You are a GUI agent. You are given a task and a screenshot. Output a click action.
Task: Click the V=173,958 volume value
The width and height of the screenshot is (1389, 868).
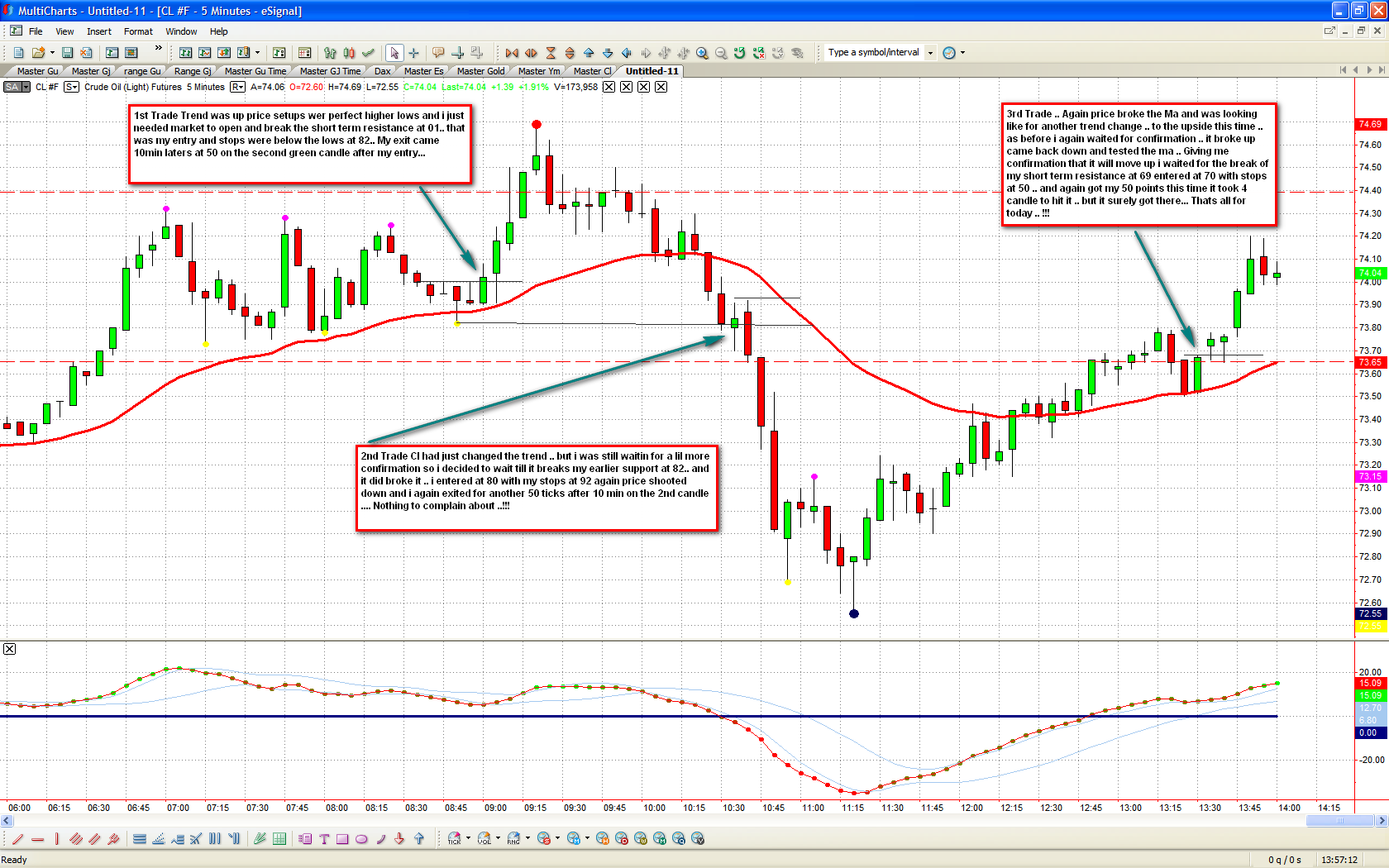click(x=575, y=87)
